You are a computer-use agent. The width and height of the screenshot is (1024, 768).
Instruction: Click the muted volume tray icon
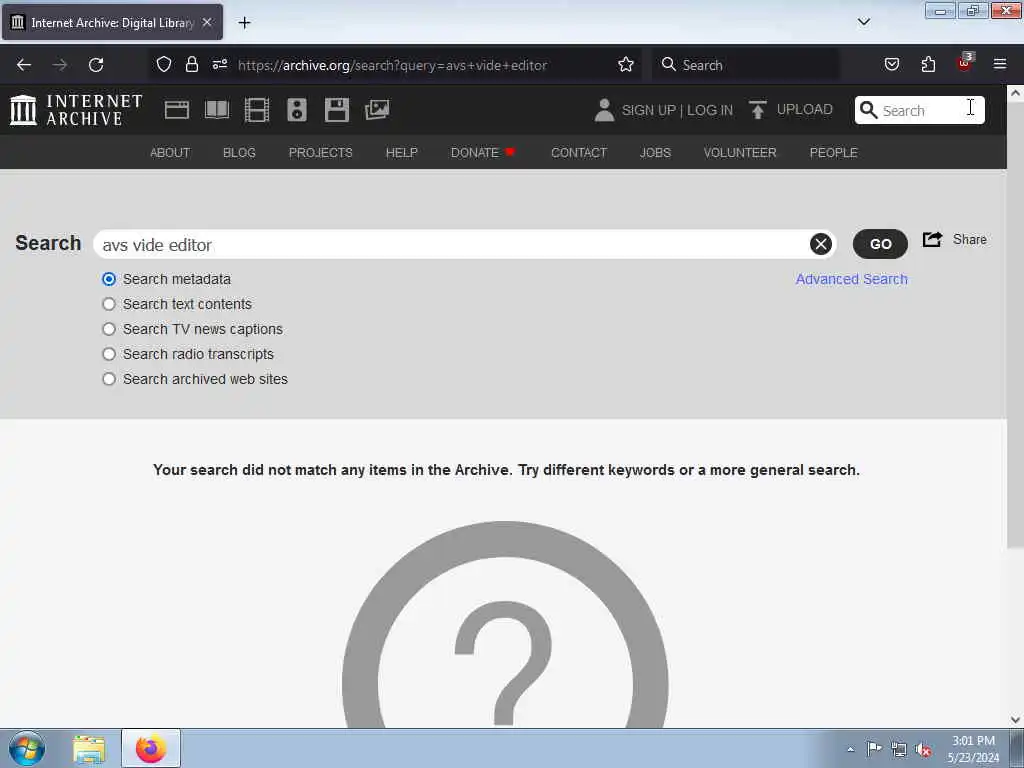click(923, 749)
